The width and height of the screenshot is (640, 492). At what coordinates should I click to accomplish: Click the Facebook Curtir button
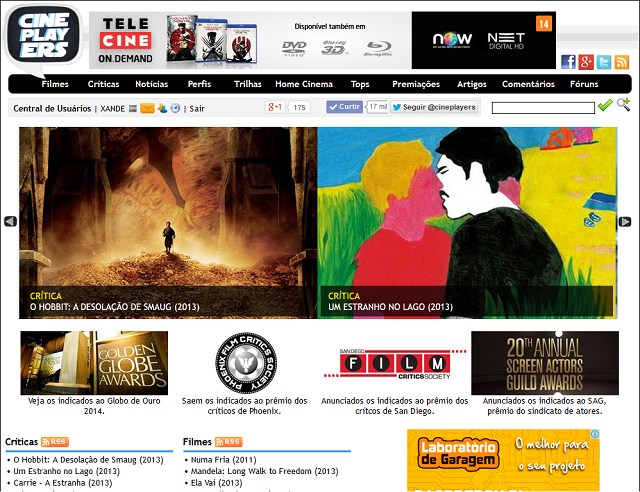(x=344, y=107)
